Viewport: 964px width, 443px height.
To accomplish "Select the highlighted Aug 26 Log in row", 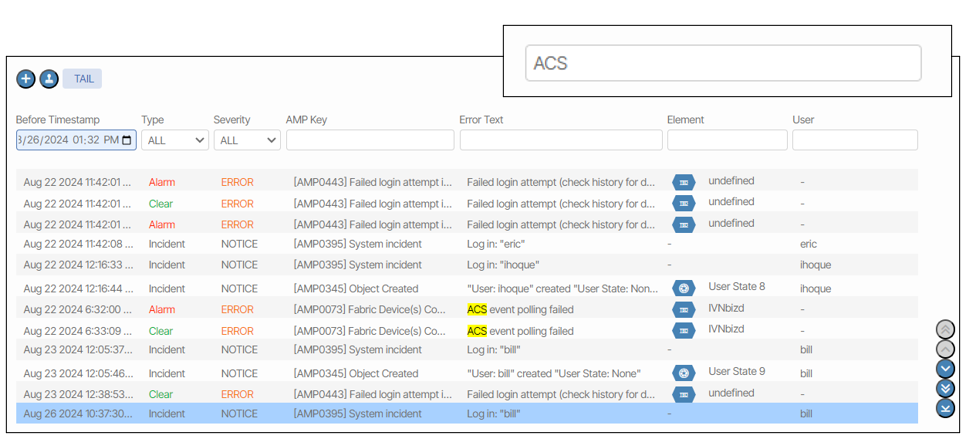I will 466,413.
